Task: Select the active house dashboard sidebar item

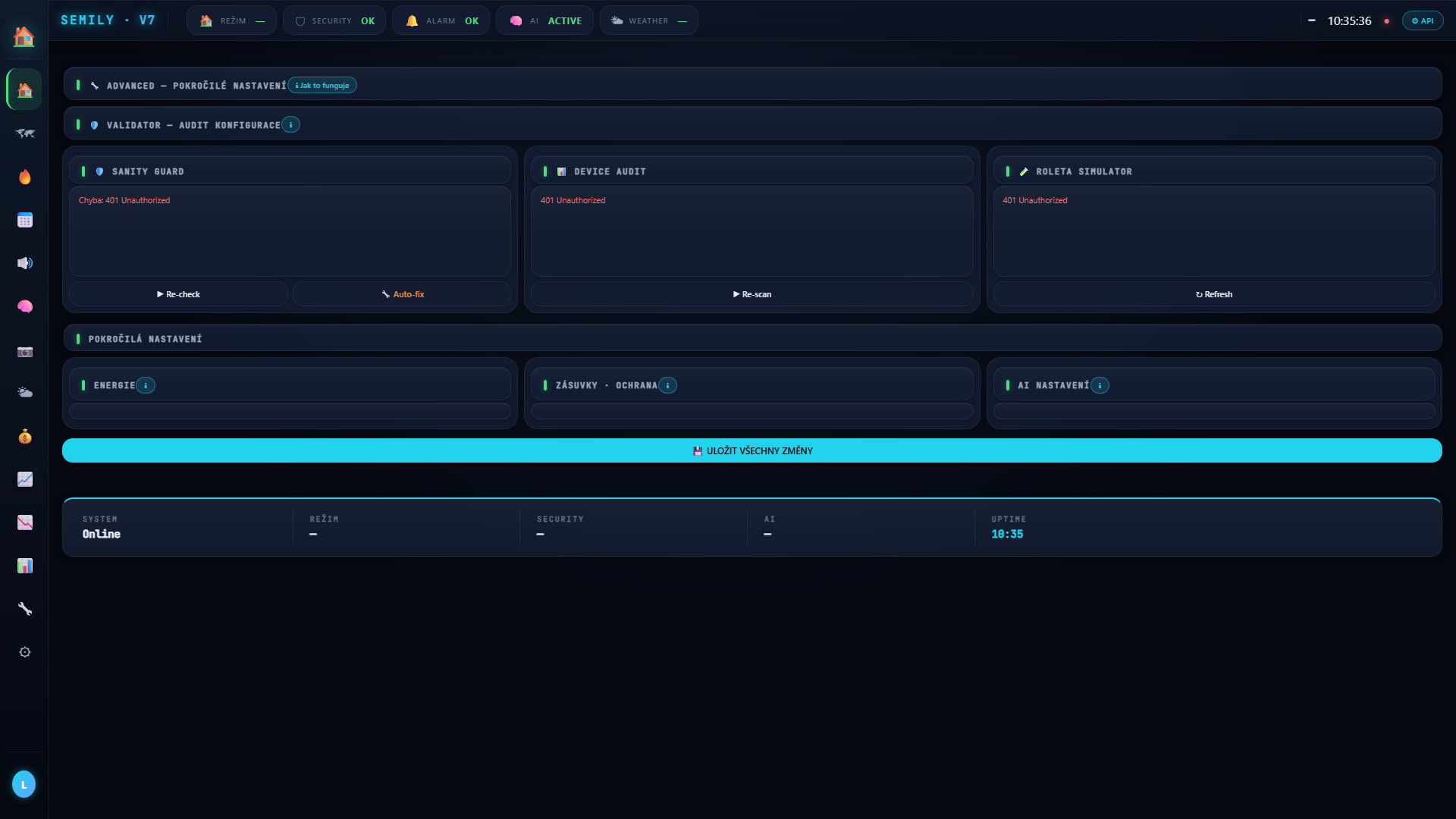Action: pyautogui.click(x=24, y=90)
